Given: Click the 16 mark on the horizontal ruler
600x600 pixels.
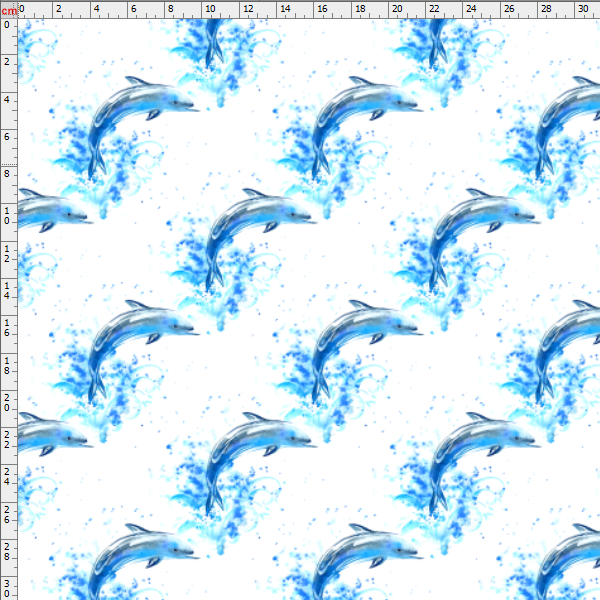Looking at the screenshot, I should (x=322, y=8).
